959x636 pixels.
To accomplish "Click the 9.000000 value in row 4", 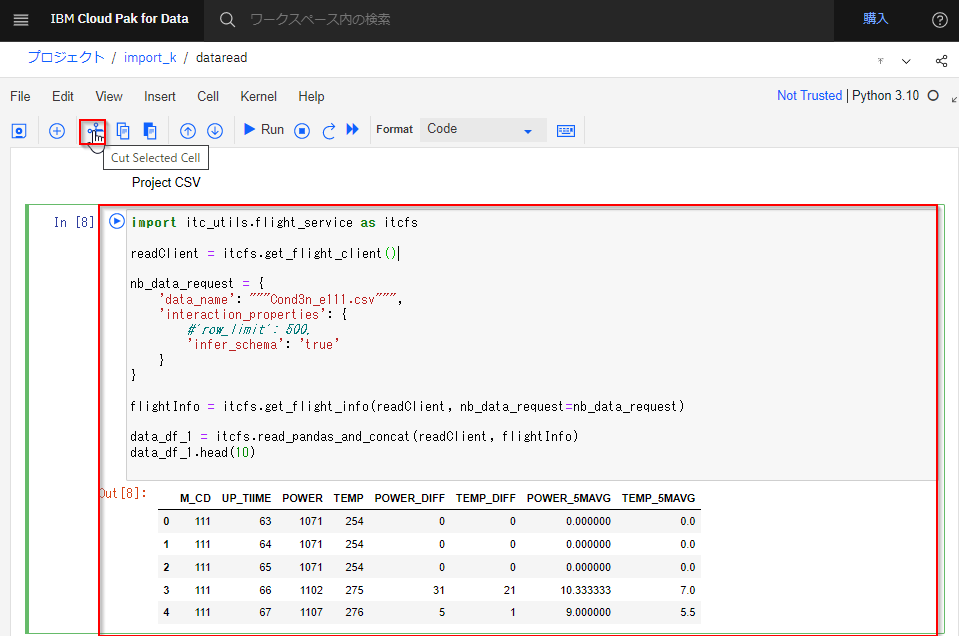I will point(588,612).
